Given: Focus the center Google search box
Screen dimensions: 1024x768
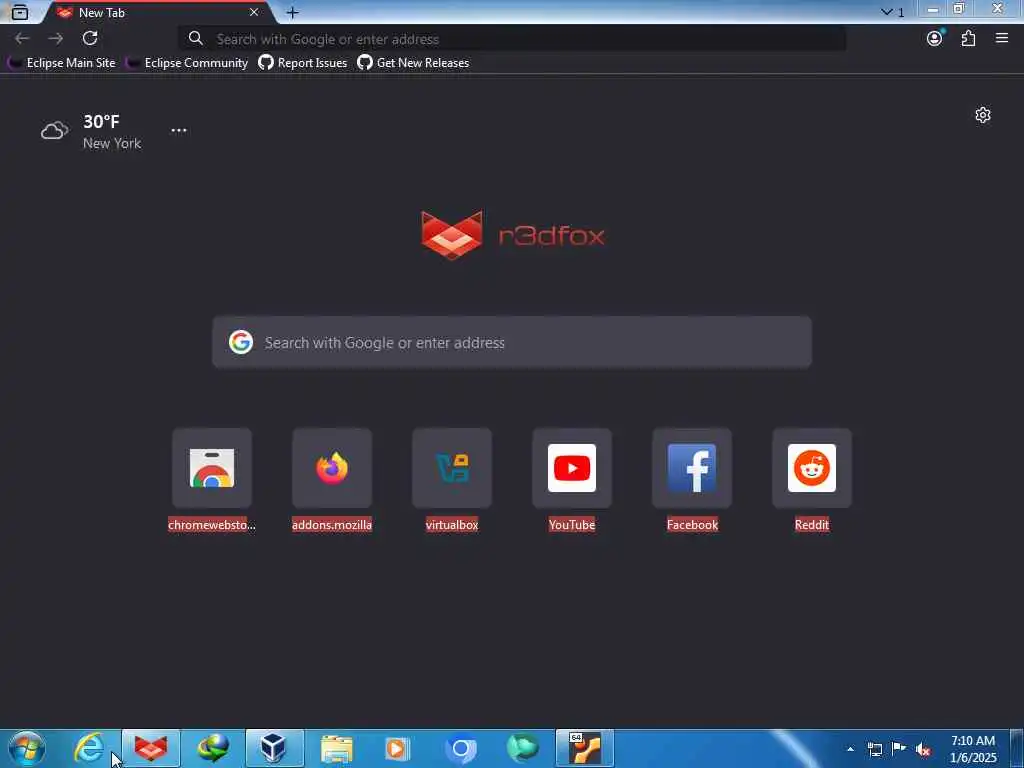Looking at the screenshot, I should click(512, 342).
